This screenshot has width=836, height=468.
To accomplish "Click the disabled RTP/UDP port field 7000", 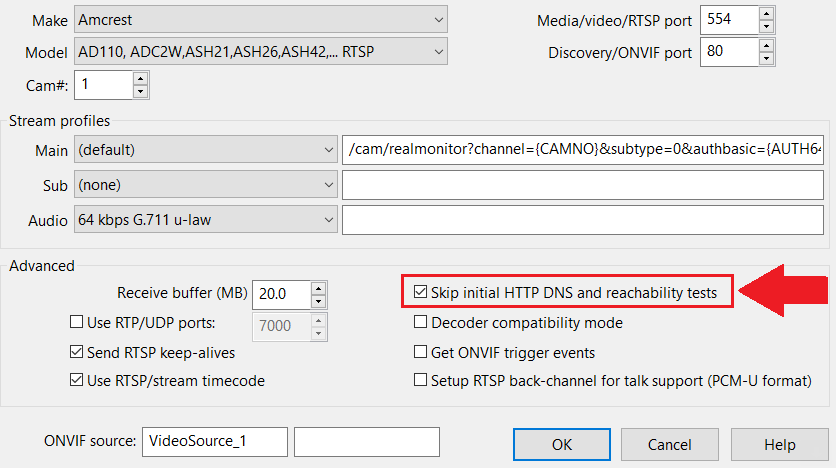I will pos(282,326).
